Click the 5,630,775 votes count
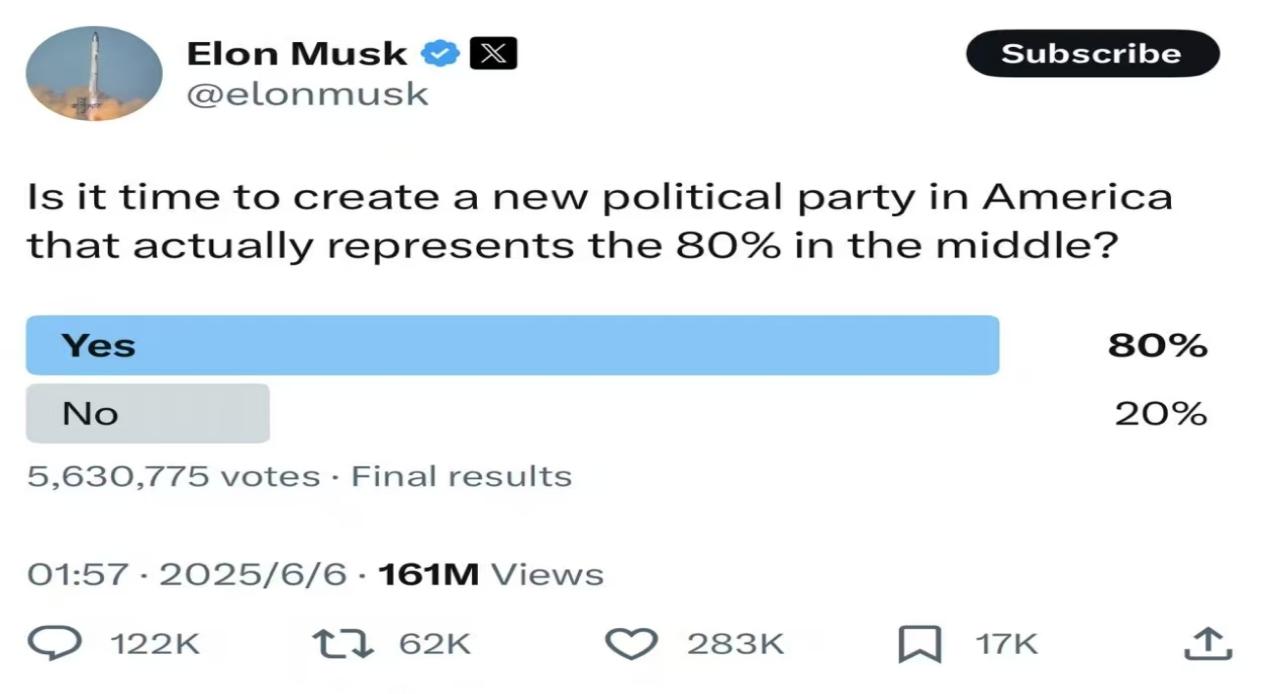Image resolution: width=1269 pixels, height=694 pixels. [173, 476]
